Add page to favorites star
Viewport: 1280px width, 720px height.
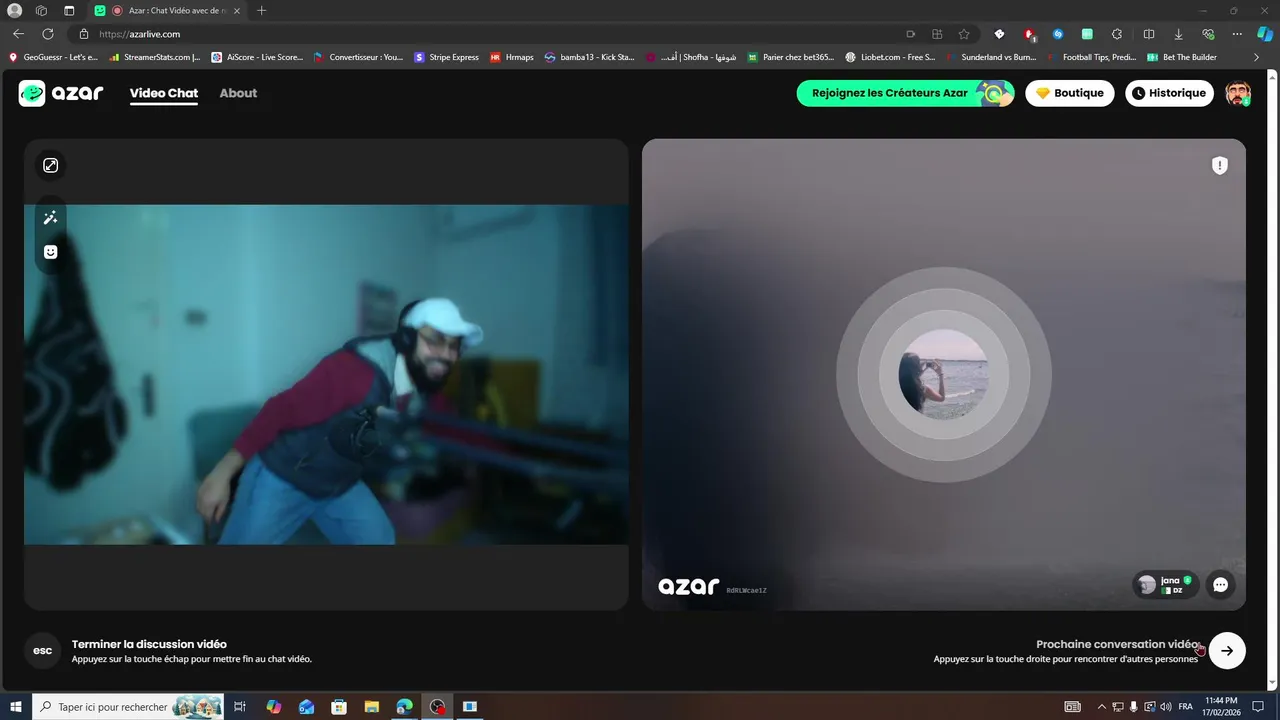tap(964, 34)
